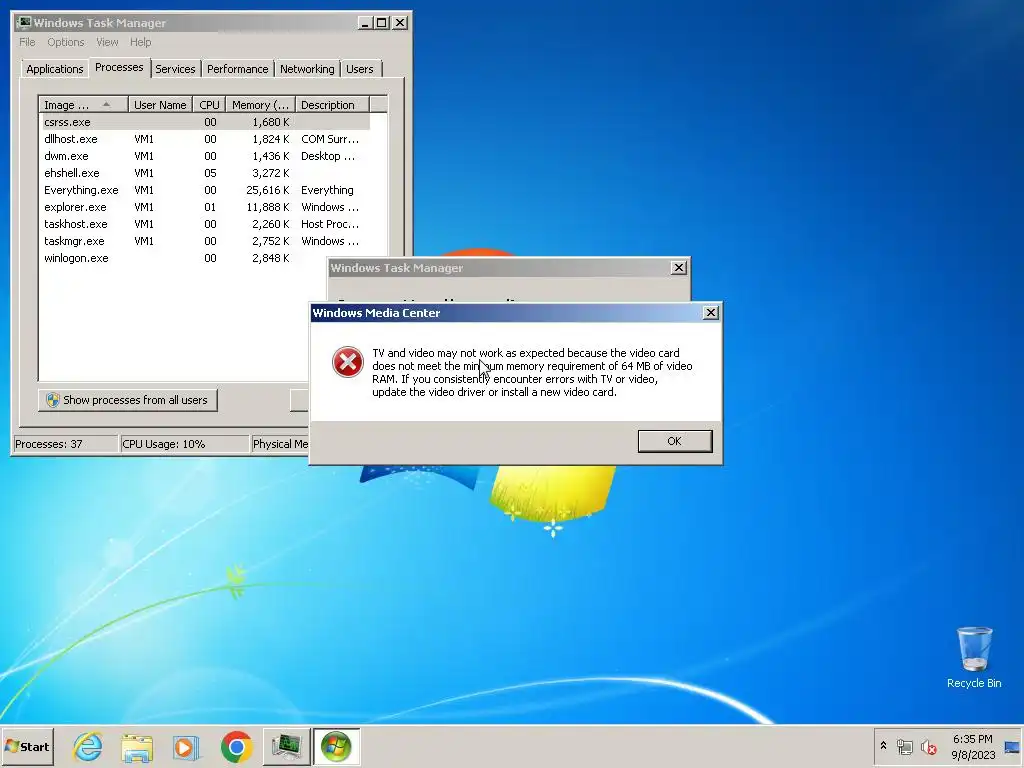
Task: Maximize the Windows Task Manager window
Action: (x=382, y=23)
